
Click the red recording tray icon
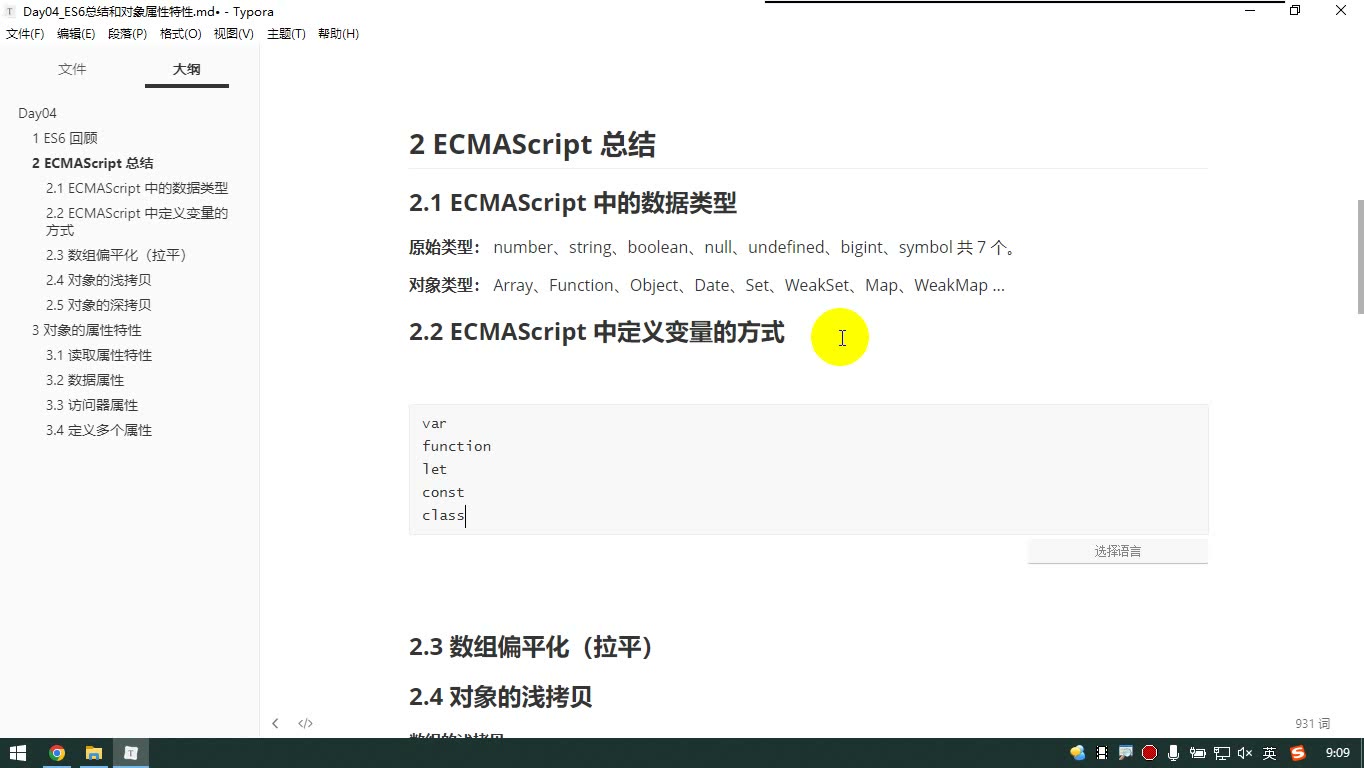click(x=1150, y=753)
